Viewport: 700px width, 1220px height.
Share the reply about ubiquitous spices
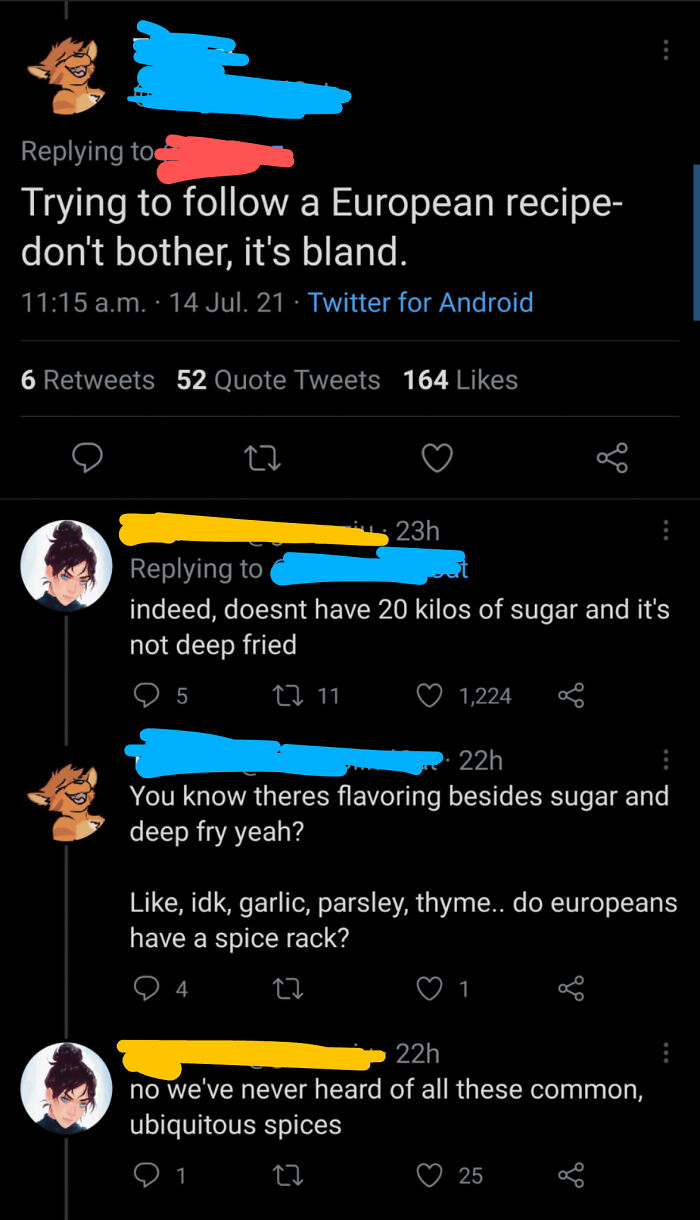pyautogui.click(x=571, y=1176)
